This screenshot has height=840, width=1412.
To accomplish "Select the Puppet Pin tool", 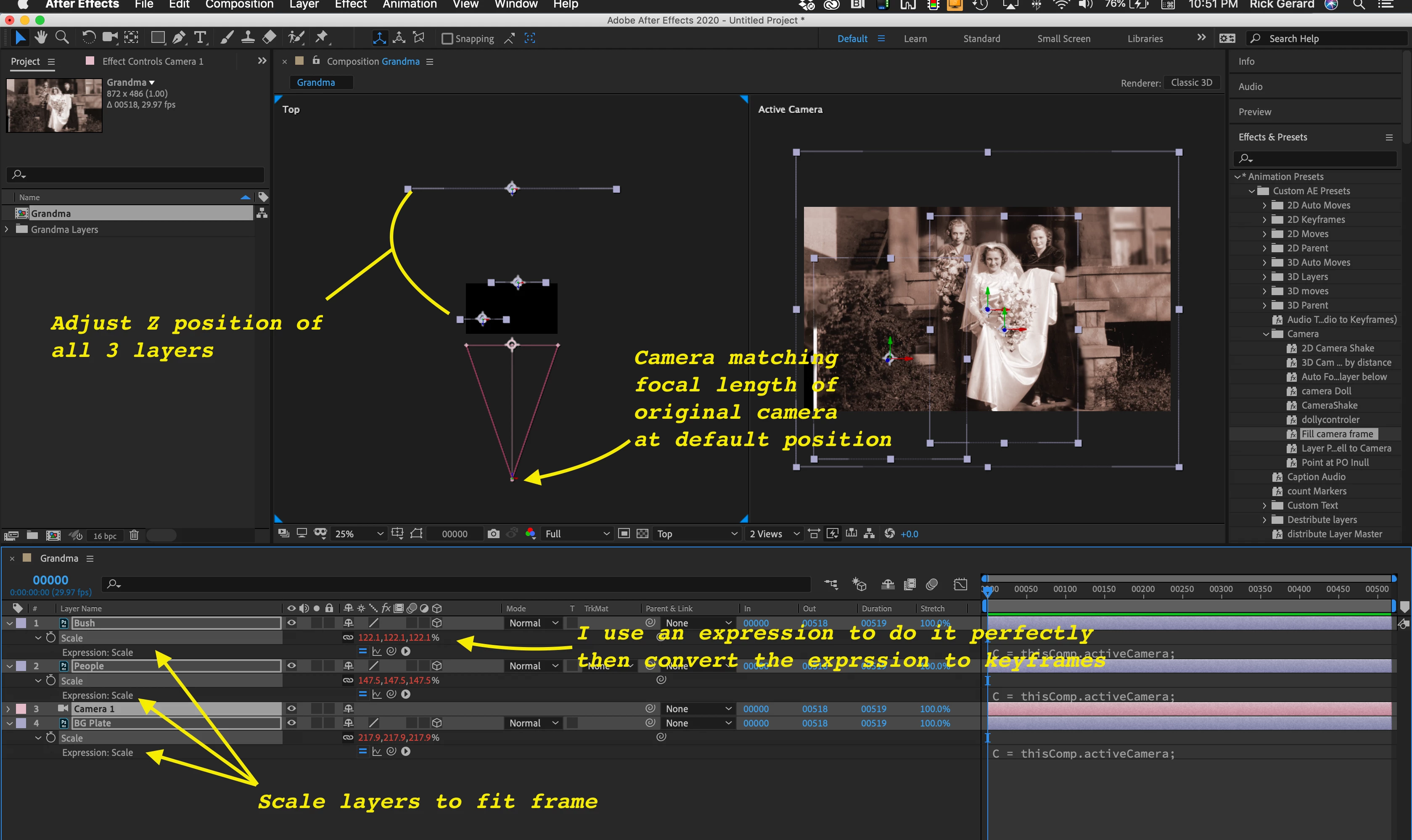I will point(322,38).
